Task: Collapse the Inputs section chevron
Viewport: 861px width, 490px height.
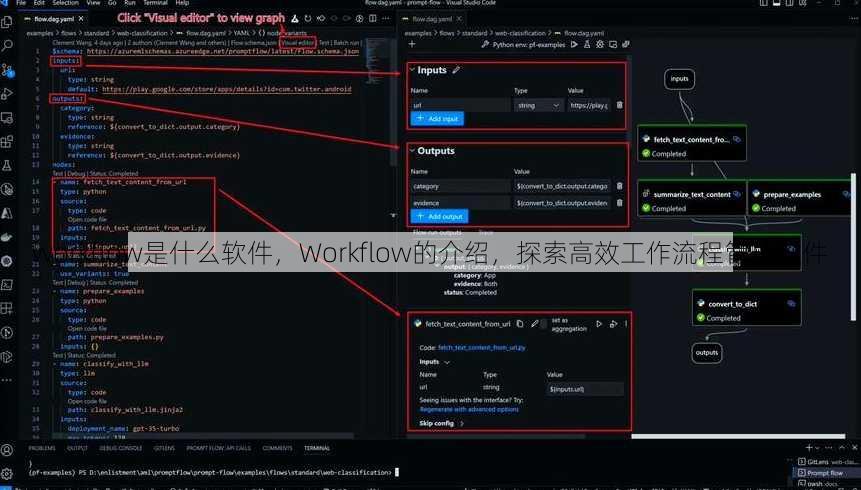Action: tap(412, 70)
